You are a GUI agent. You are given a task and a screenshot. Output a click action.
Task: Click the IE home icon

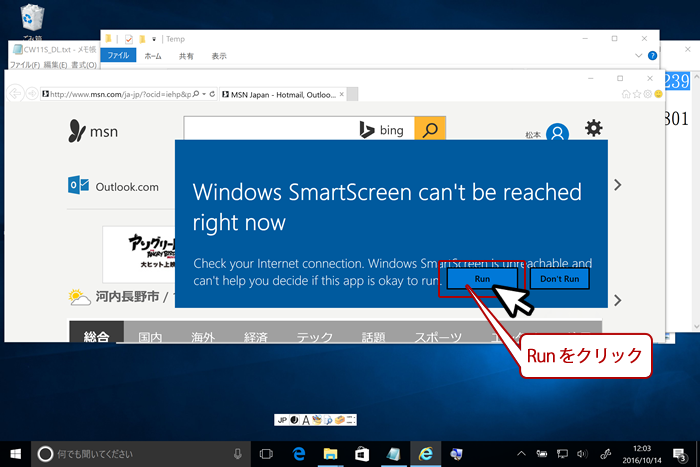(x=626, y=94)
